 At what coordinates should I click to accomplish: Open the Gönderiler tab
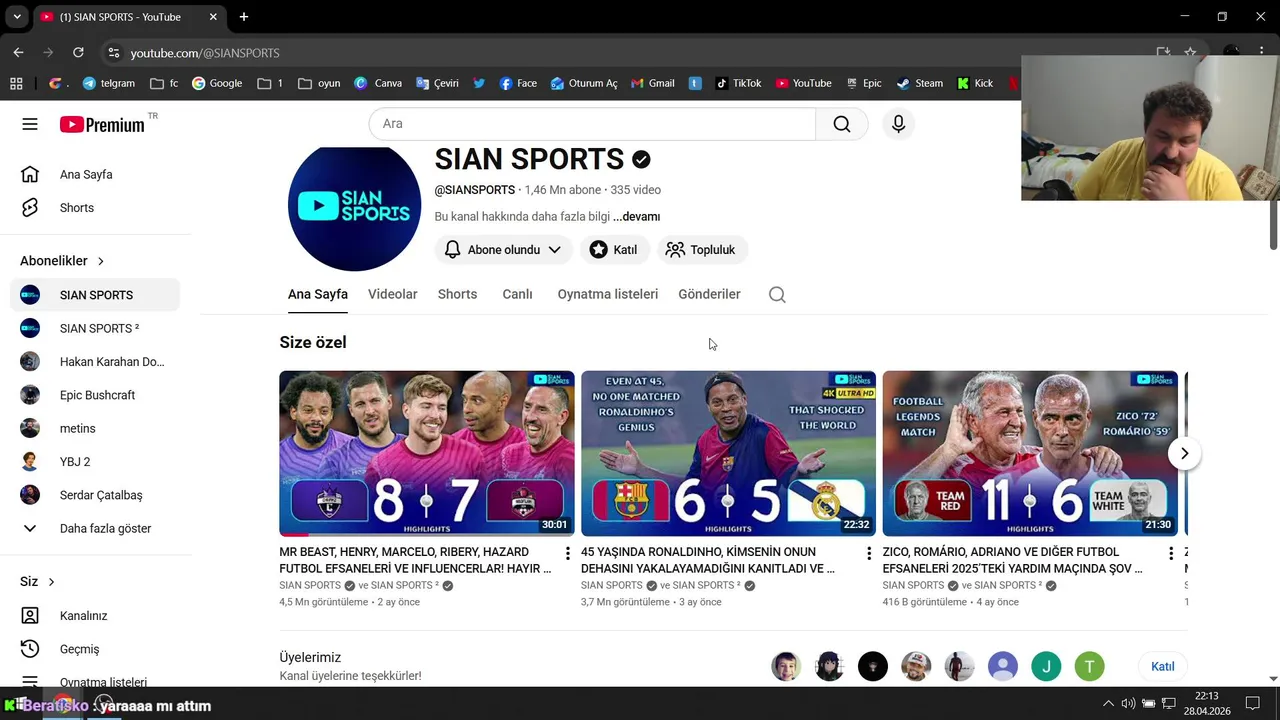tap(709, 294)
